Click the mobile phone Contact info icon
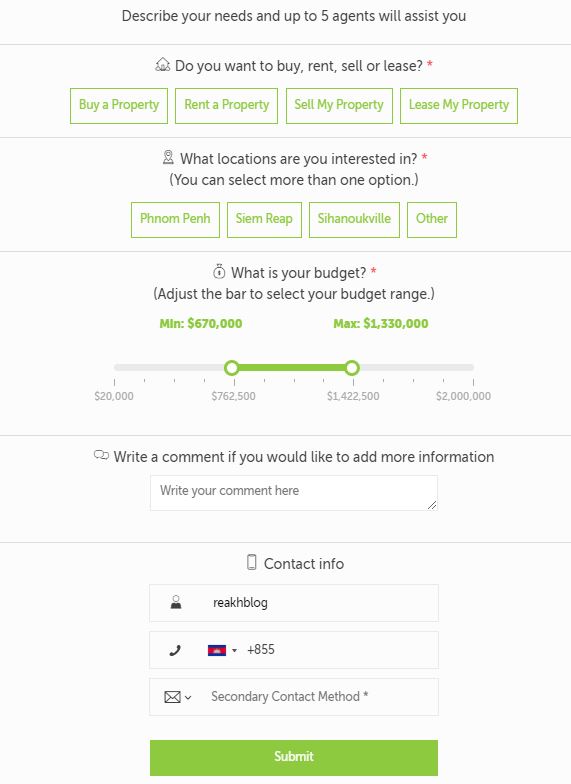571x784 pixels. (252, 562)
